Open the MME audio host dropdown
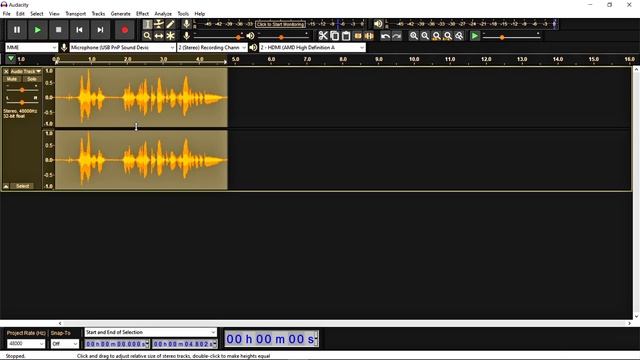 pos(31,48)
